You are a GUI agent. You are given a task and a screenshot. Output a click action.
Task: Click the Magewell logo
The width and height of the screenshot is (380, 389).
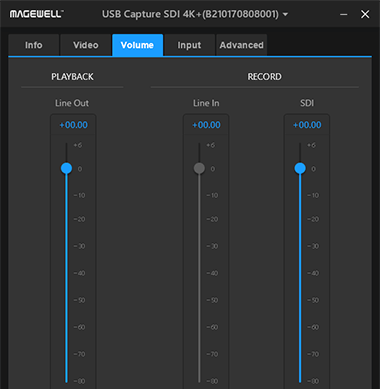[x=37, y=14]
